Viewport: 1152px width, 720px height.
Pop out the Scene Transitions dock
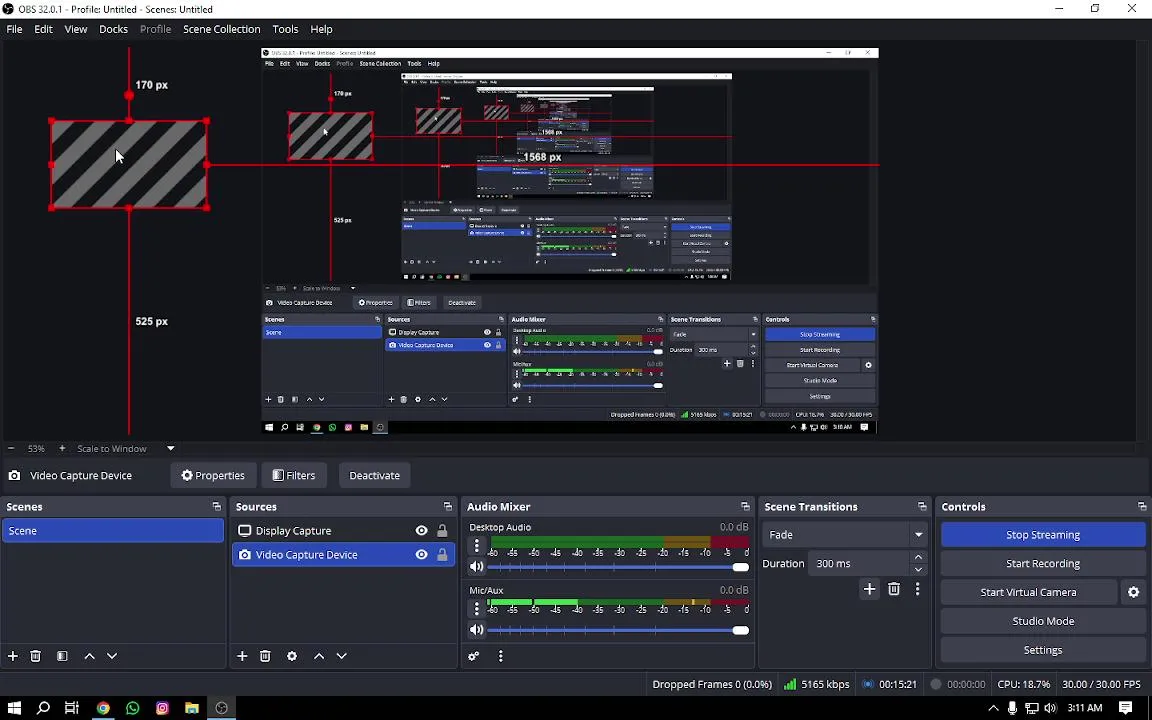click(x=922, y=506)
